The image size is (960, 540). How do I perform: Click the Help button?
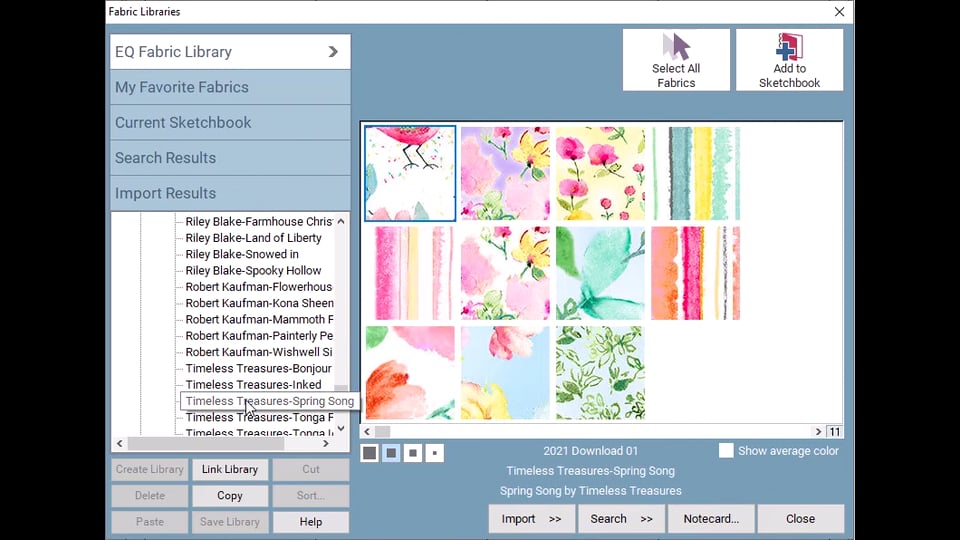(x=310, y=522)
